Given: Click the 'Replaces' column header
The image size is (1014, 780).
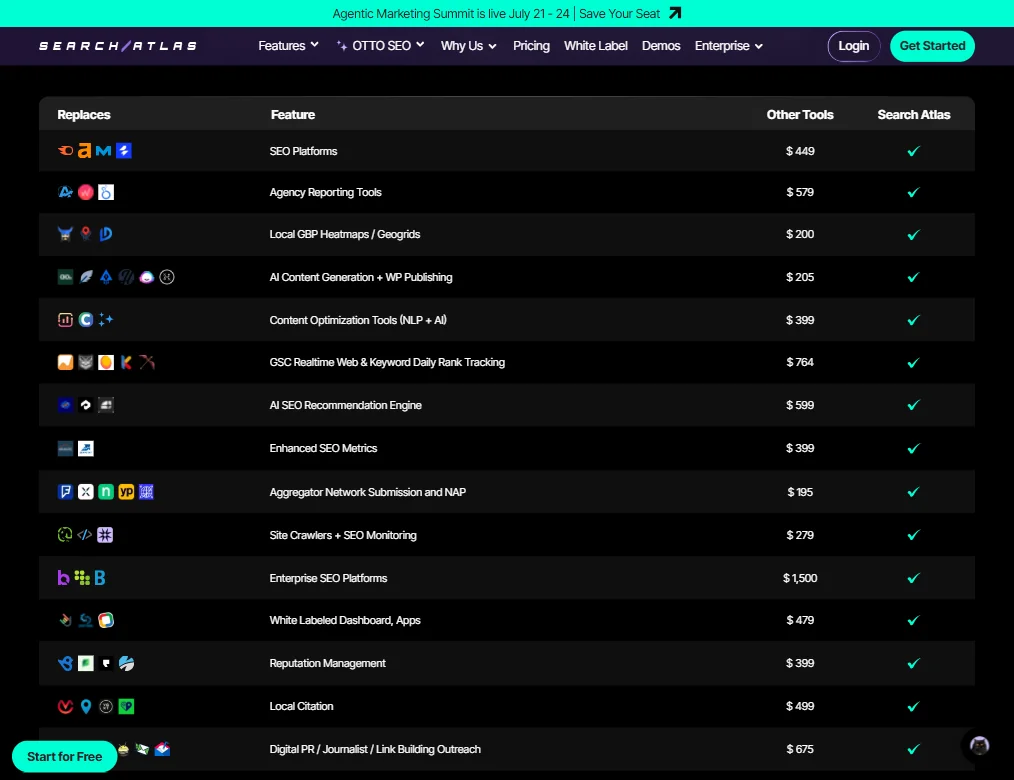Looking at the screenshot, I should [x=83, y=114].
